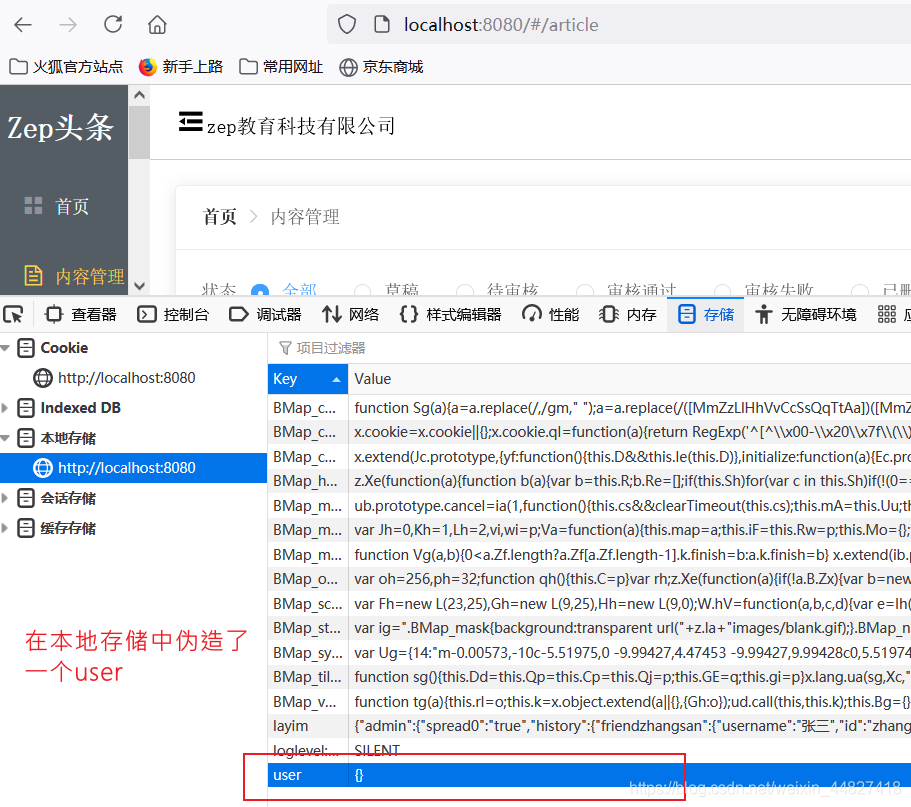Select http://localhost:8080 under Cookie
This screenshot has width=911, height=807.
coord(133,378)
